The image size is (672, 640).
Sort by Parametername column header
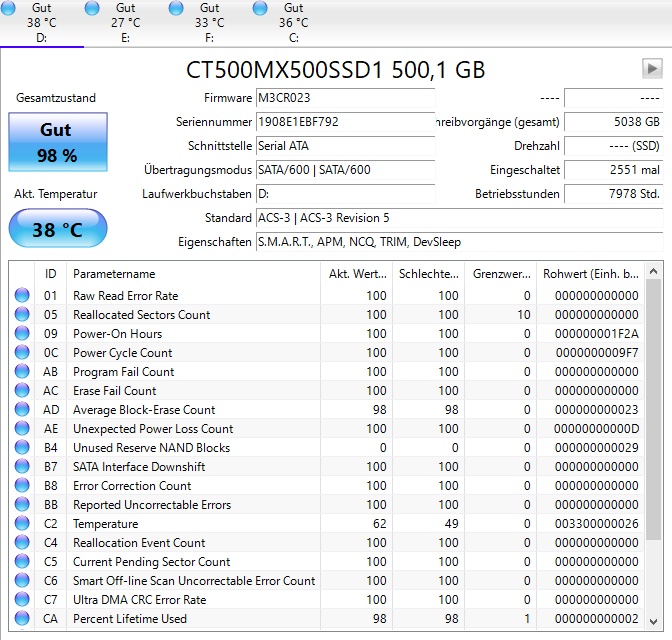193,274
